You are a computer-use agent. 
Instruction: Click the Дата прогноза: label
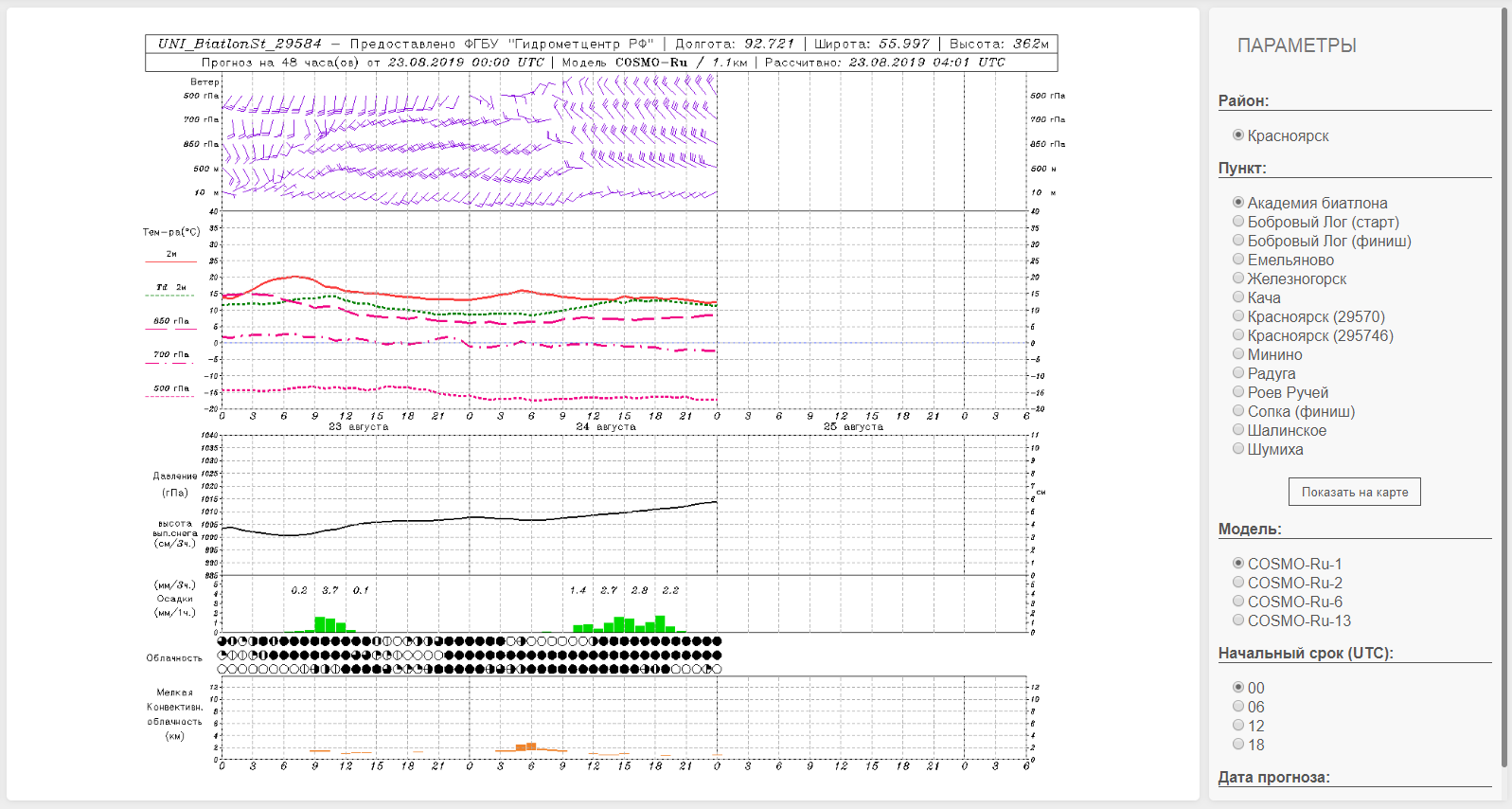(x=1273, y=777)
